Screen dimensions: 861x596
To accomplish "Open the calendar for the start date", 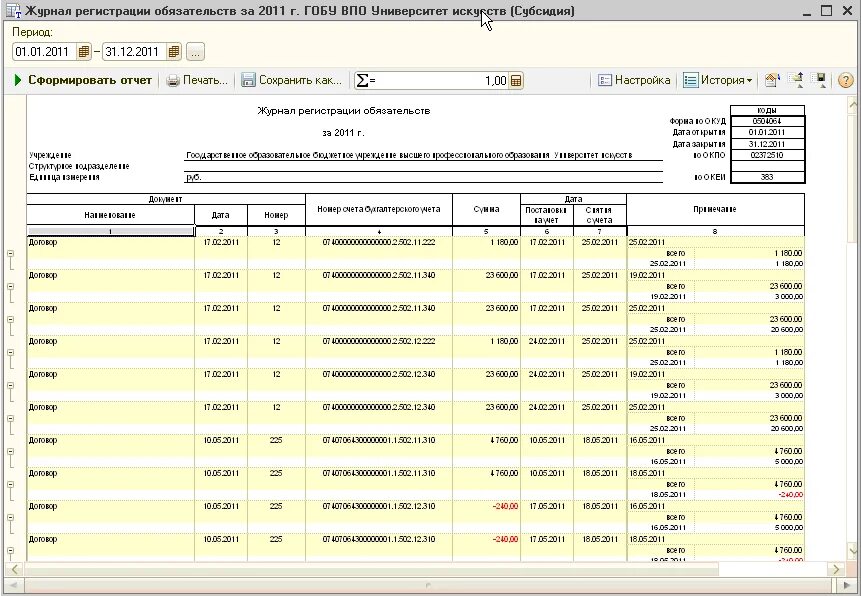I will pyautogui.click(x=84, y=51).
